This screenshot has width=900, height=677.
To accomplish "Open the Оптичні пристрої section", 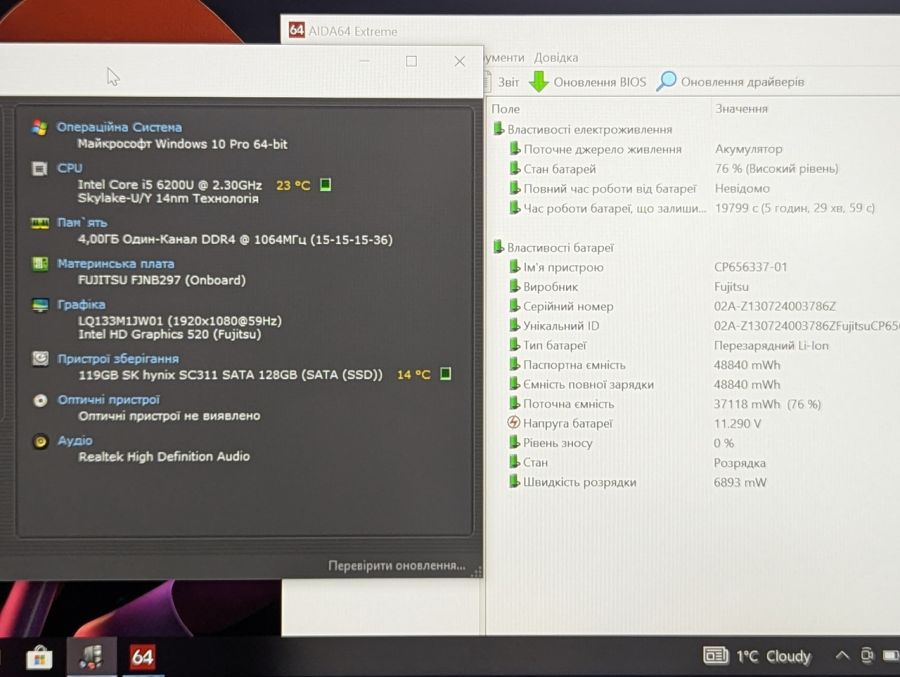I will 108,400.
